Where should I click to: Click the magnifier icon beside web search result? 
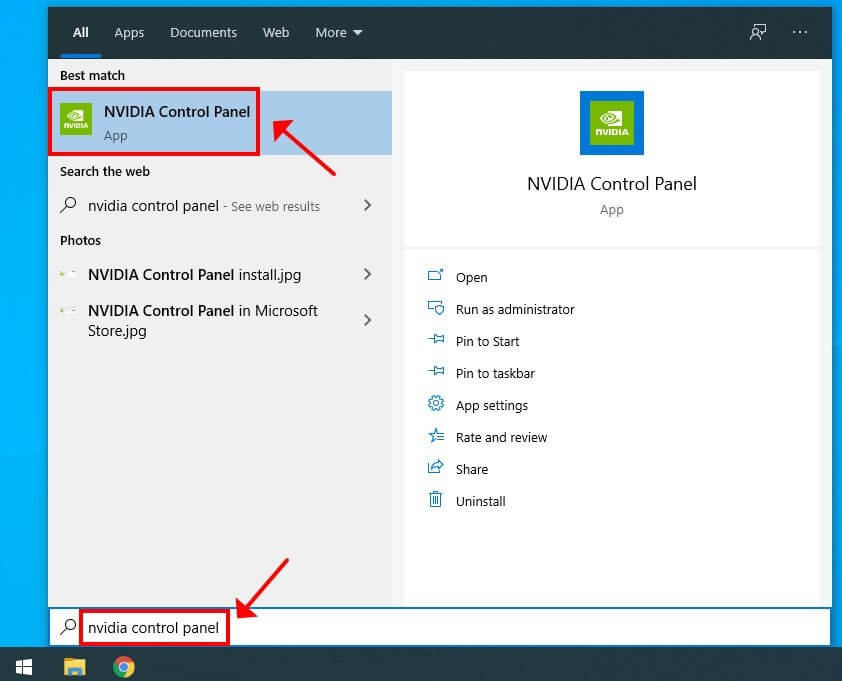pos(69,205)
